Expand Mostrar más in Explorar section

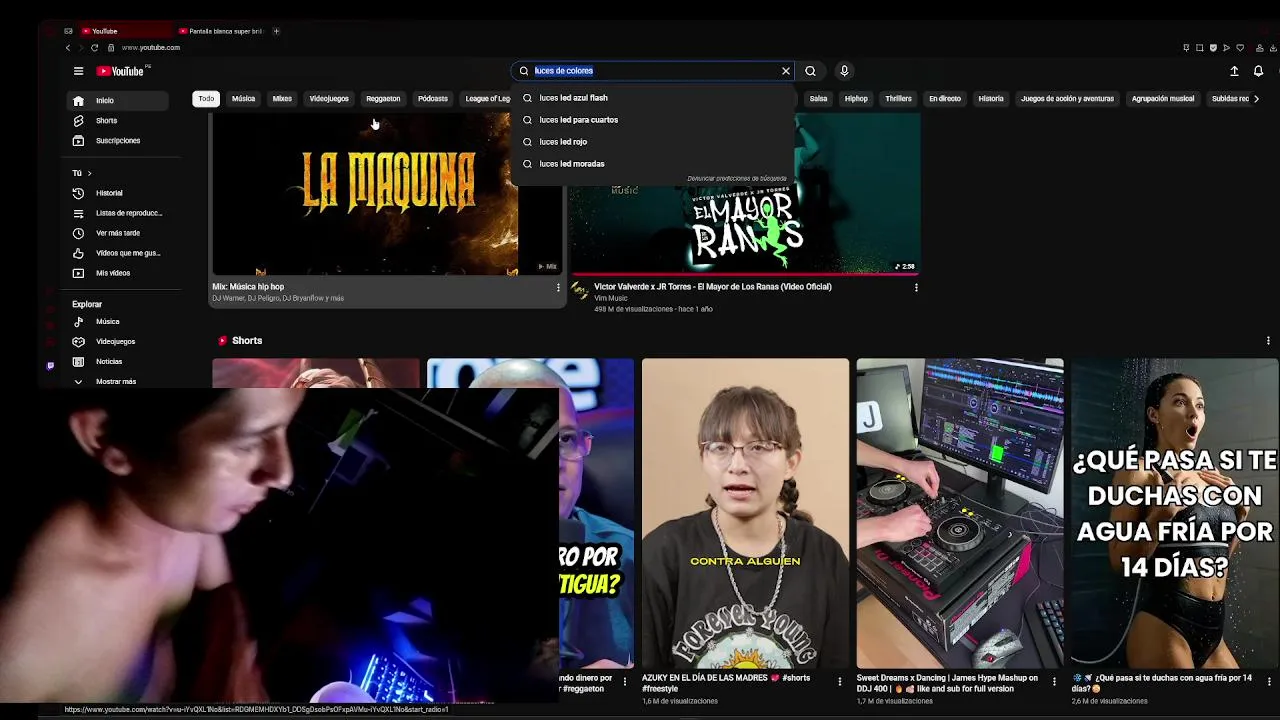(x=118, y=382)
